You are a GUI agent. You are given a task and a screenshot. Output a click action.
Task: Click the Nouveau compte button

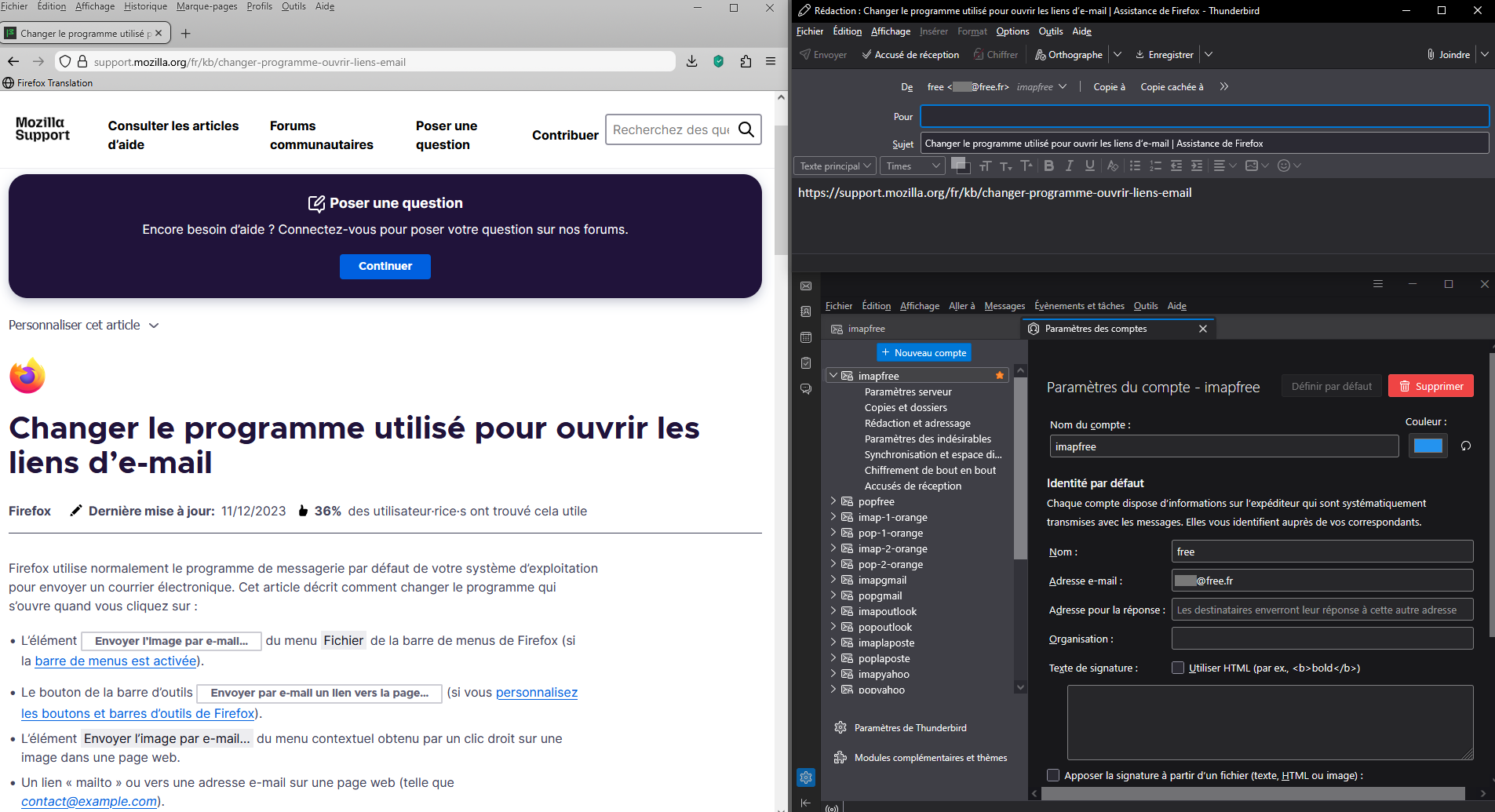coord(924,353)
